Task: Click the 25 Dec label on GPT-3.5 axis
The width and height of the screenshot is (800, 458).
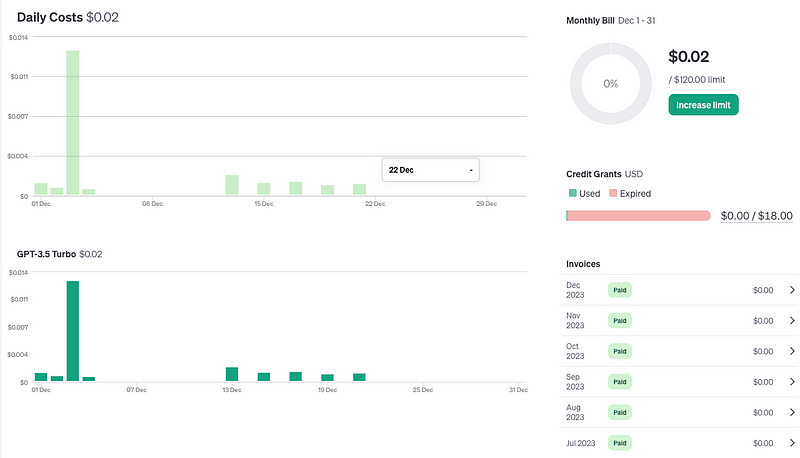Action: point(423,390)
